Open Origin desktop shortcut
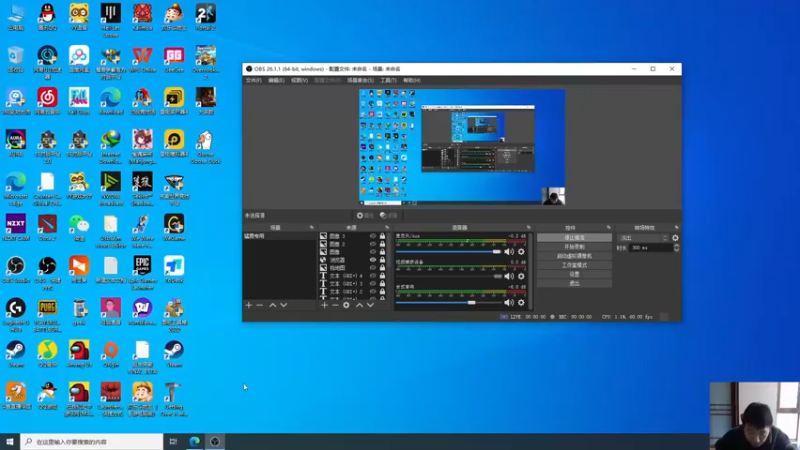 tap(111, 354)
